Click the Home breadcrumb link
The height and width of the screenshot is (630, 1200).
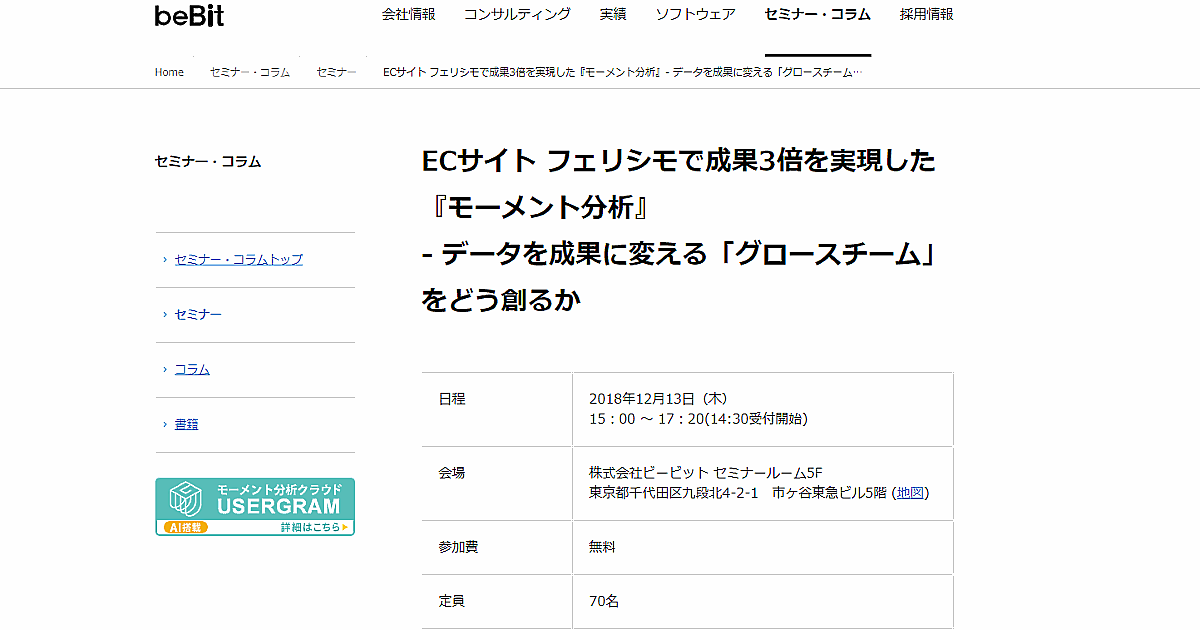tap(169, 72)
